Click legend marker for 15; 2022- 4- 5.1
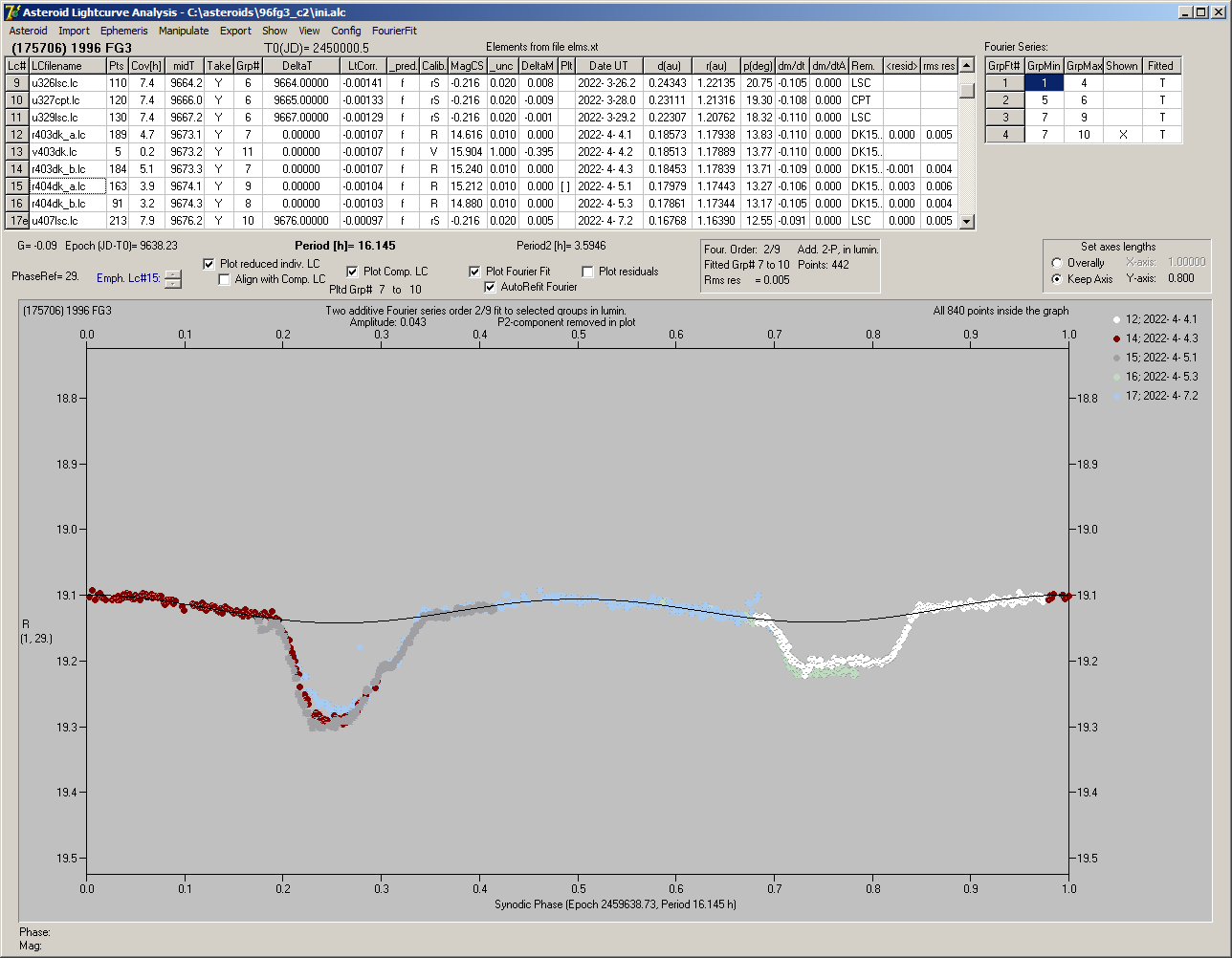1232x958 pixels. pyautogui.click(x=1118, y=358)
